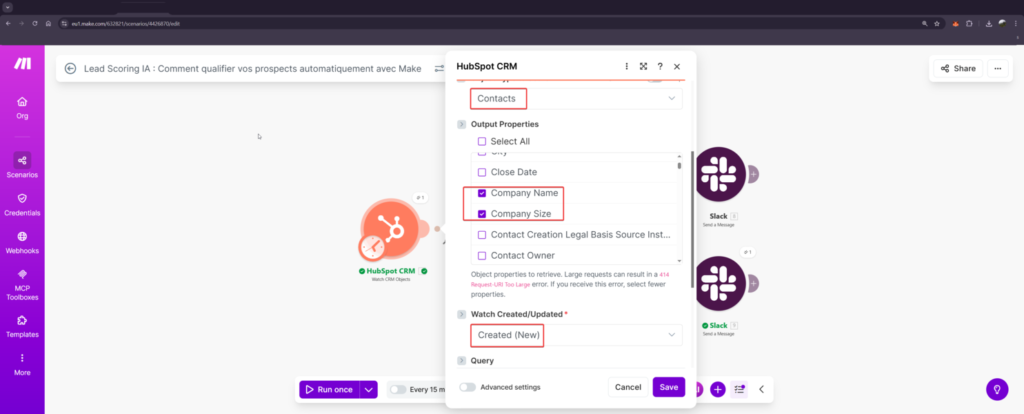Uncheck the Company Name property
Screen dimensions: 1024x414
pyautogui.click(x=482, y=193)
